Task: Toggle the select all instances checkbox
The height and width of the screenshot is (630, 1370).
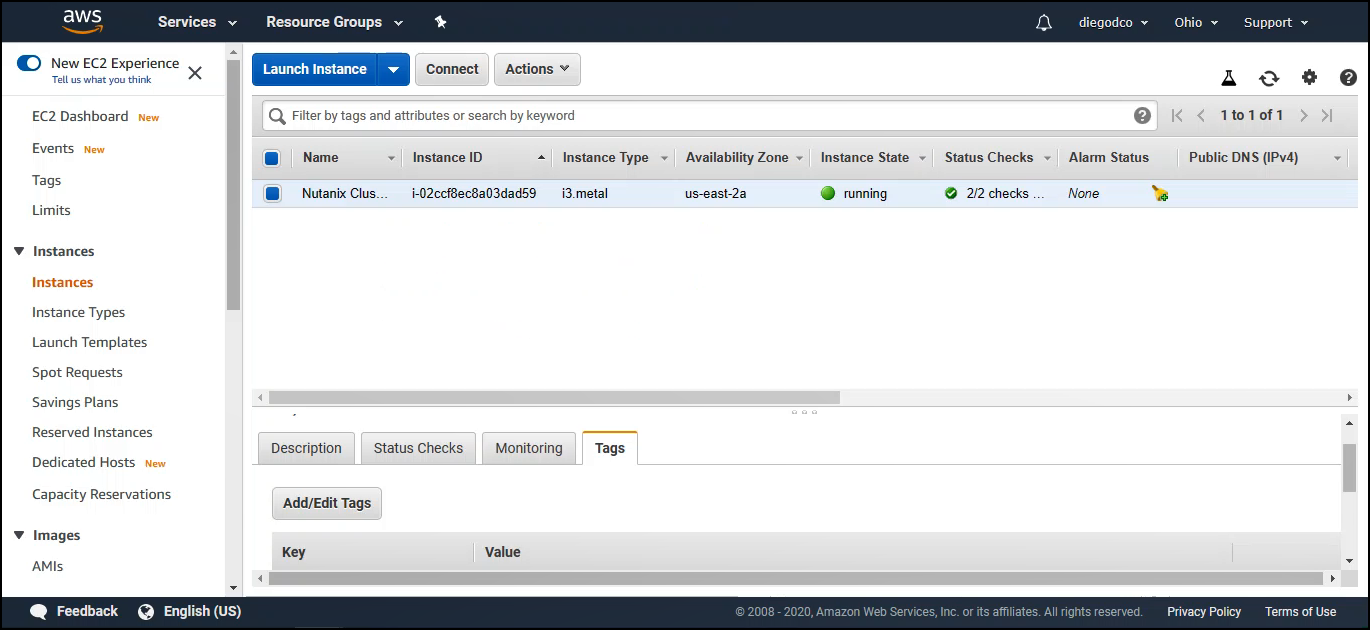Action: pos(272,158)
